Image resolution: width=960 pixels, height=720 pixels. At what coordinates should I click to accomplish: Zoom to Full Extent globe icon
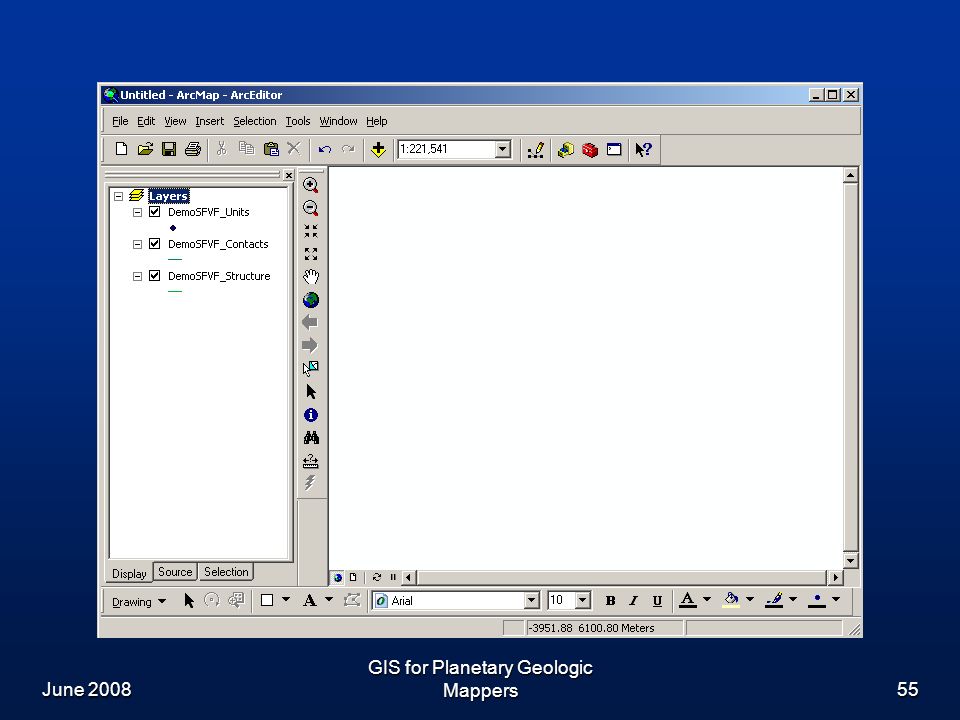coord(311,300)
